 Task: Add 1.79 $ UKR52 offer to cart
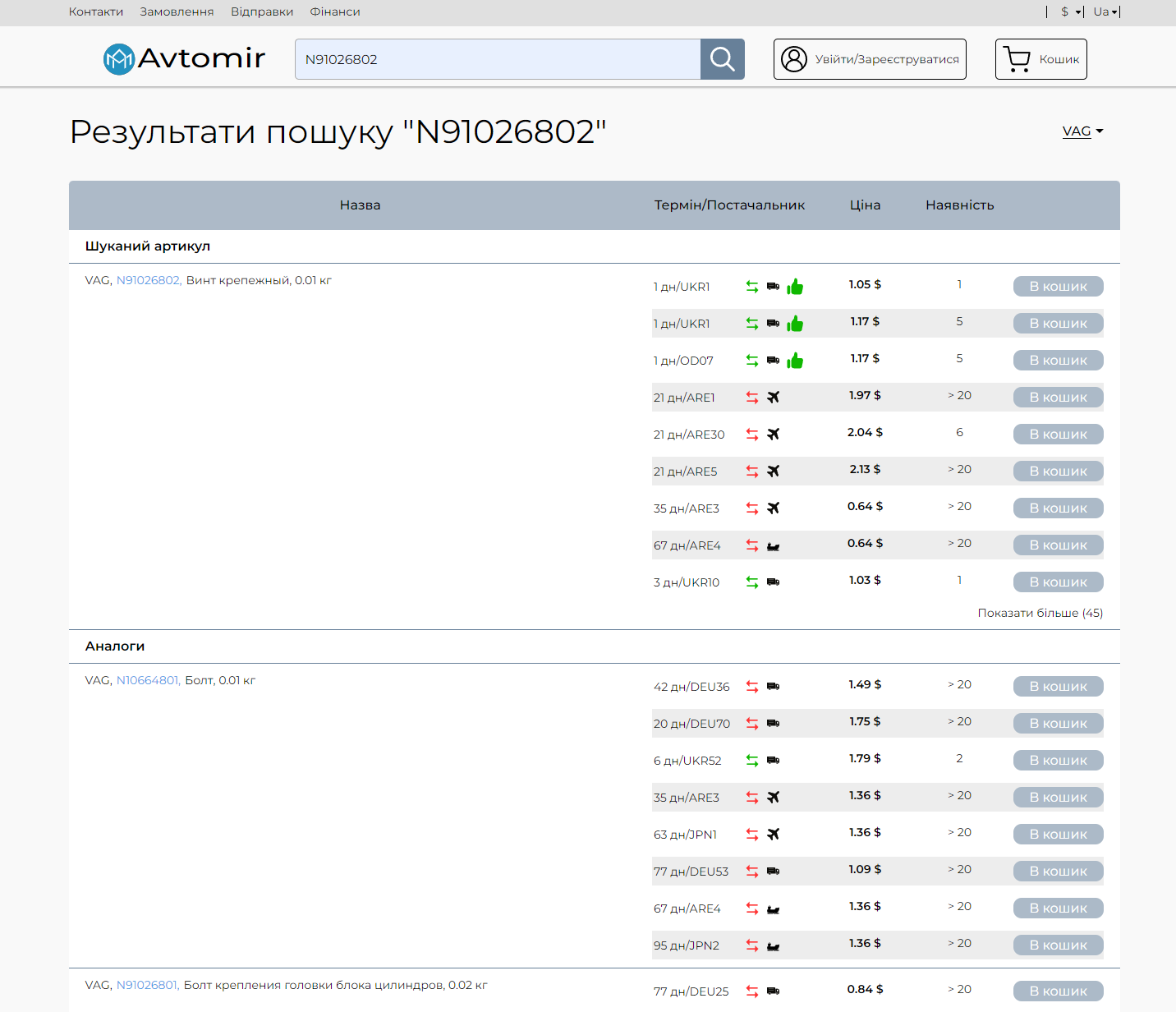(1058, 761)
